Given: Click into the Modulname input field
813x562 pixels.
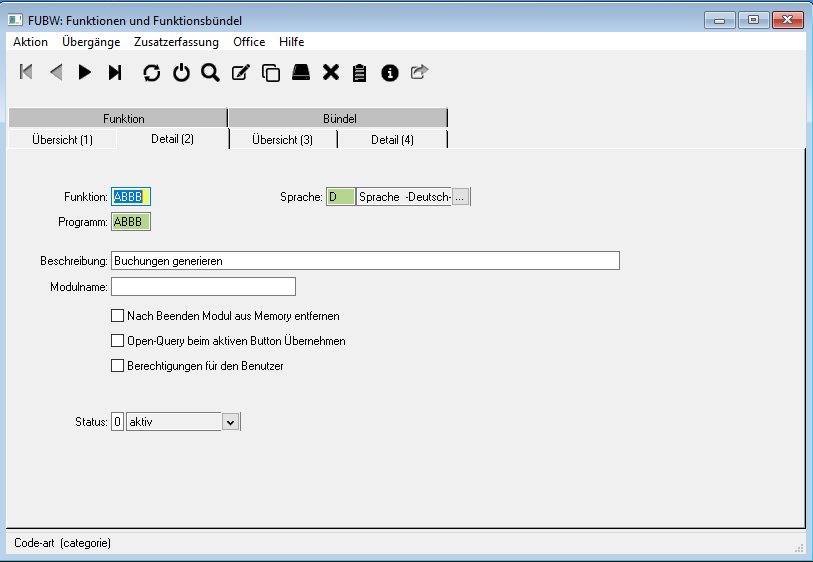Looking at the screenshot, I should [x=203, y=287].
